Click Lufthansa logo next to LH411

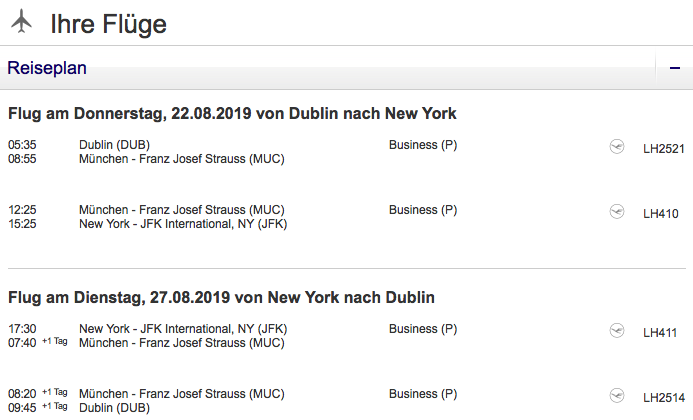tap(617, 331)
